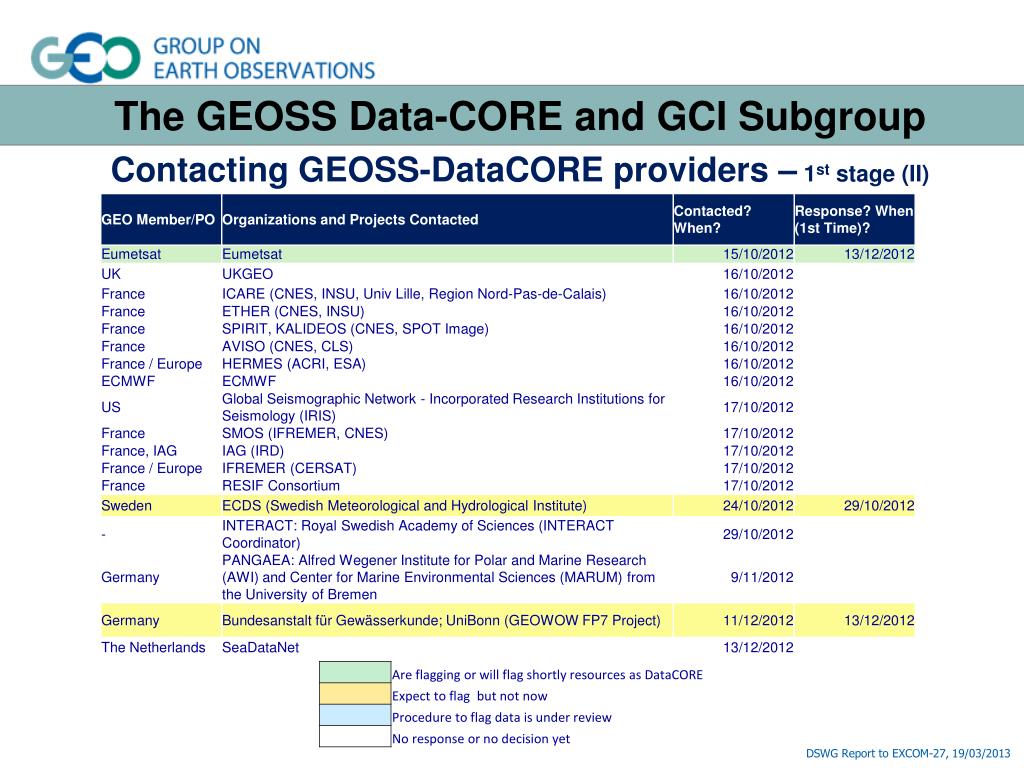Click GEOWOW row contacted date 11/12/2012
1024x768 pixels.
(758, 620)
